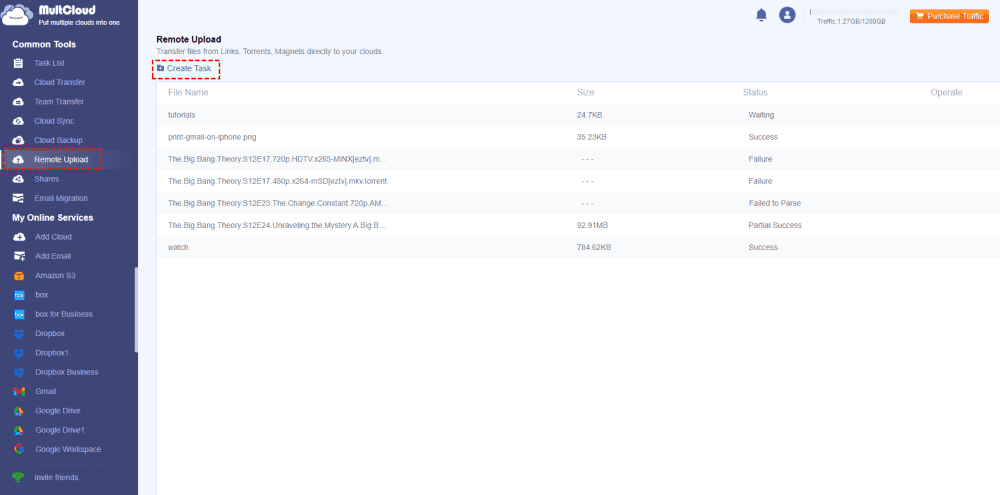This screenshot has width=1000, height=495.
Task: Open notifications bell icon
Action: 761,15
